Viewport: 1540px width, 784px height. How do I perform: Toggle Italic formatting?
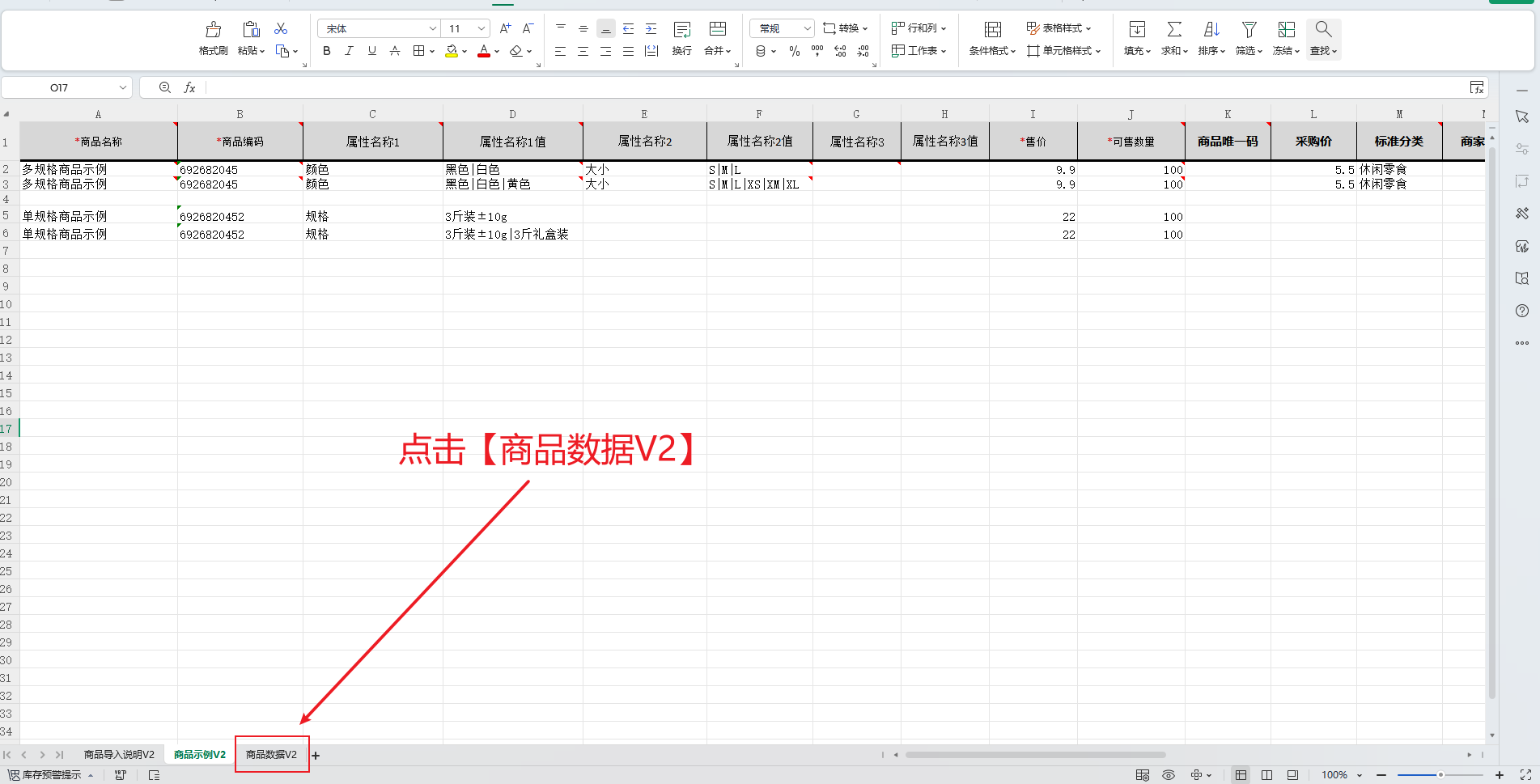pos(349,51)
